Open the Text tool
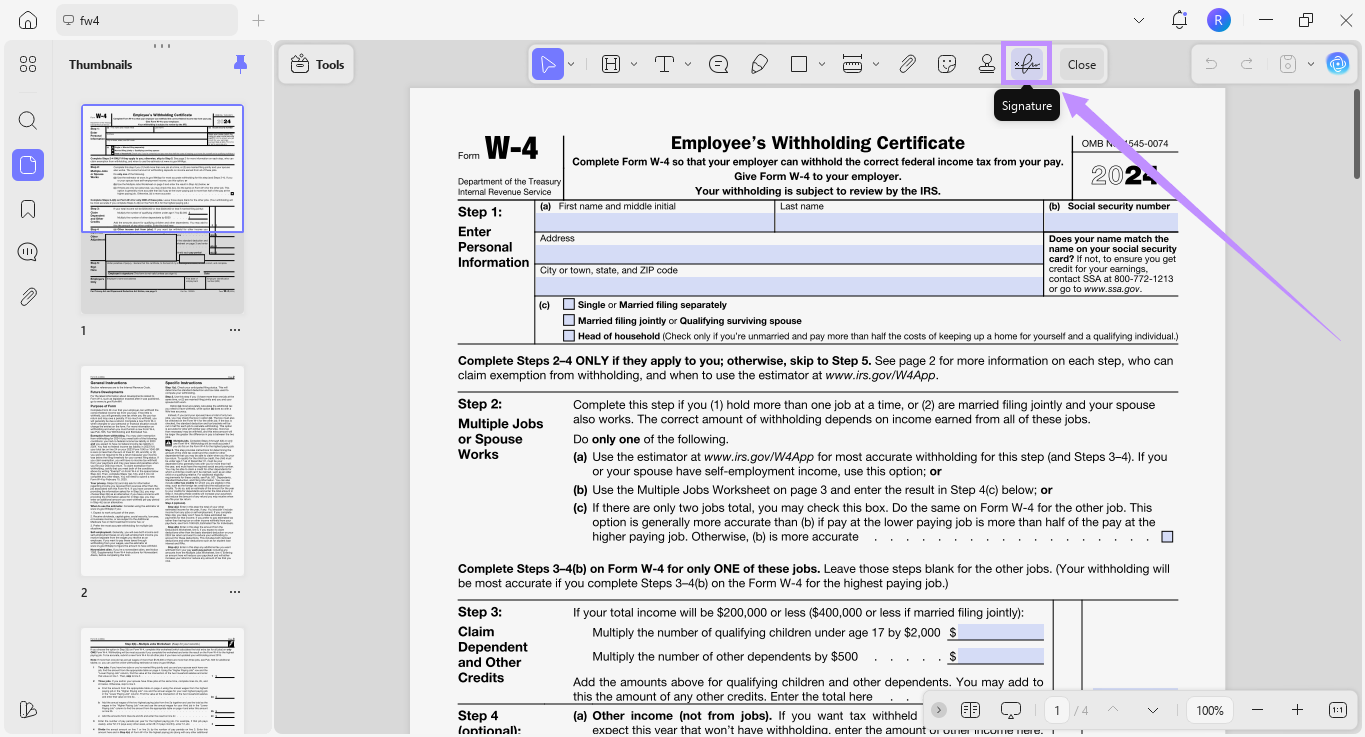The image size is (1365, 737). coord(663,63)
